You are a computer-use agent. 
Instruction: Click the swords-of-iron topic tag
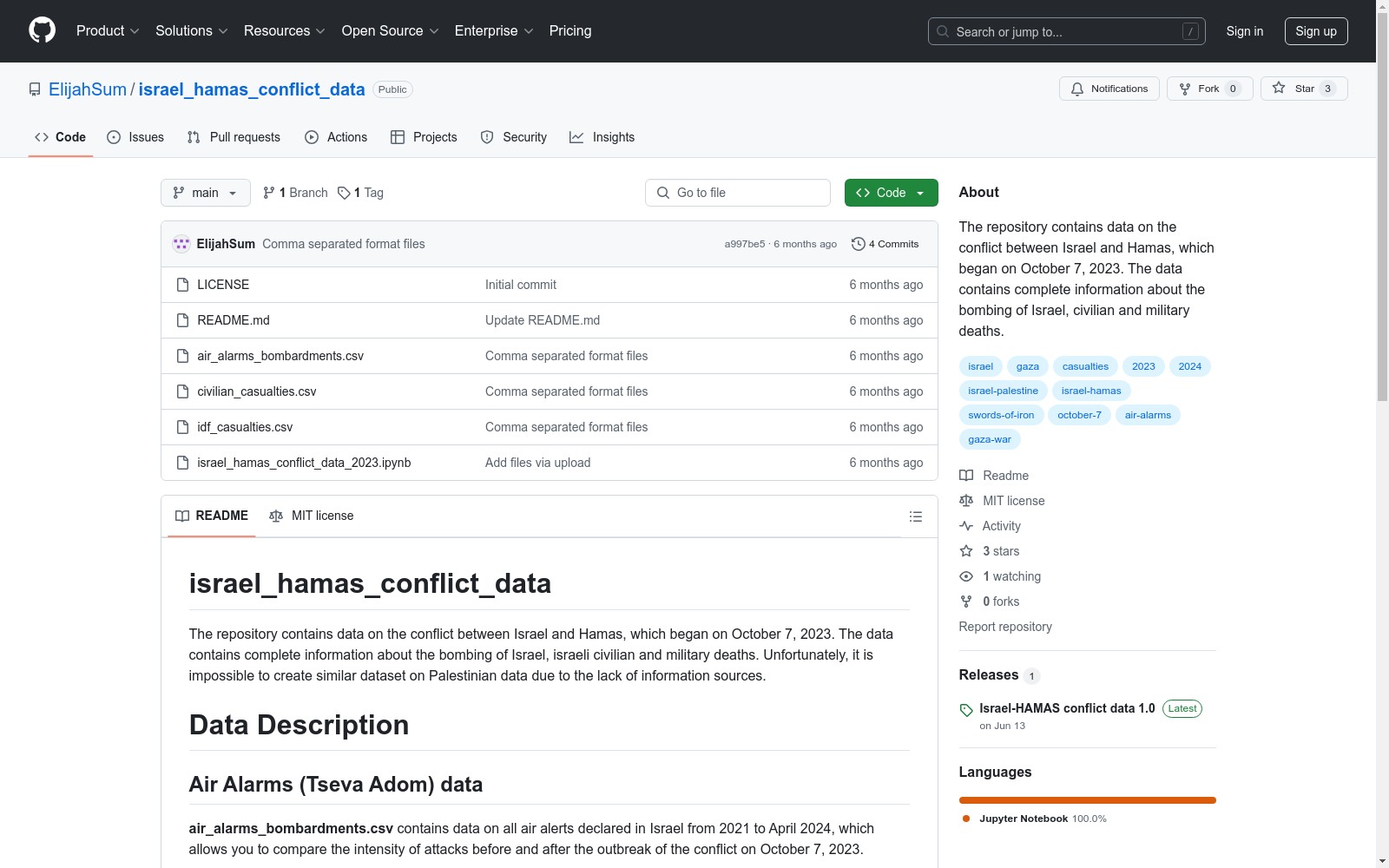tap(1001, 415)
